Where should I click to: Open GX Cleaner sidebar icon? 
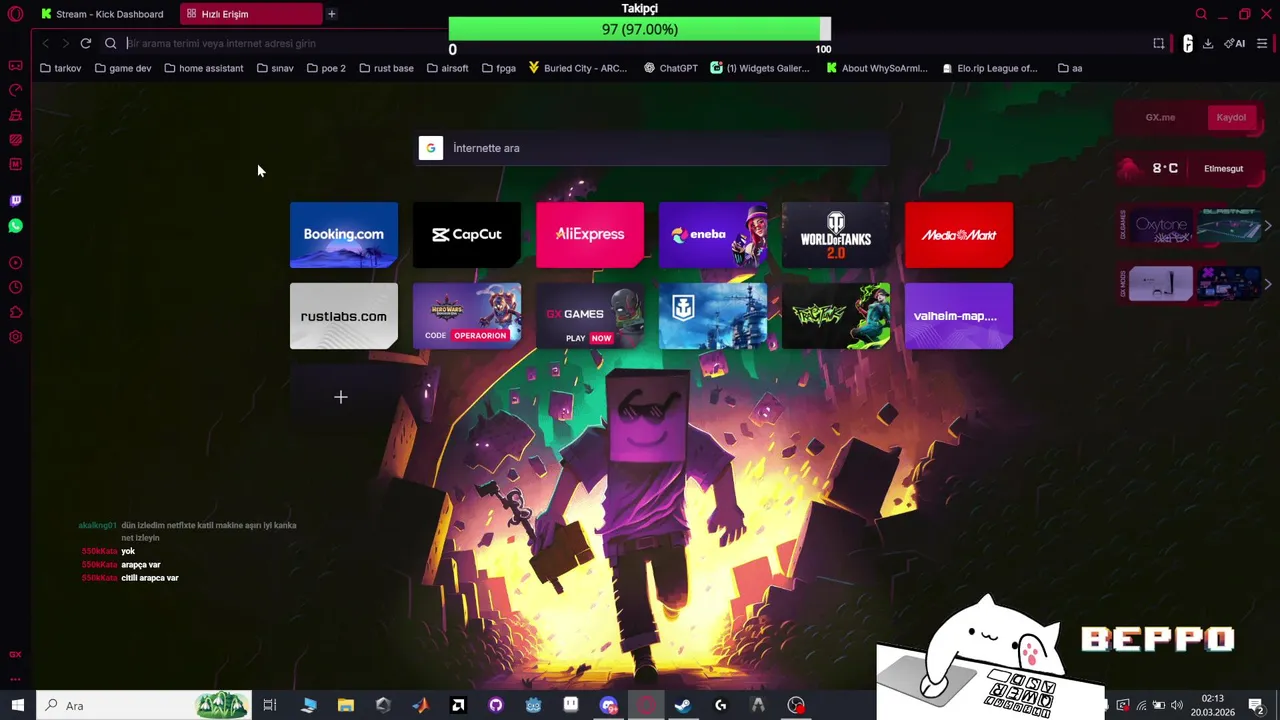point(15,115)
